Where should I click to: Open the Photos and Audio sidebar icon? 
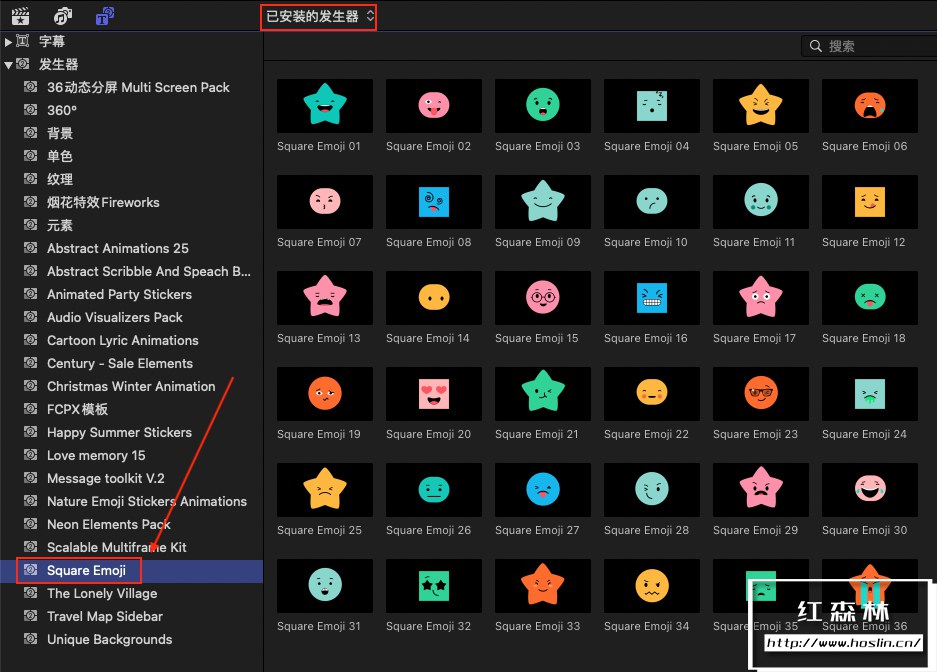[63, 16]
